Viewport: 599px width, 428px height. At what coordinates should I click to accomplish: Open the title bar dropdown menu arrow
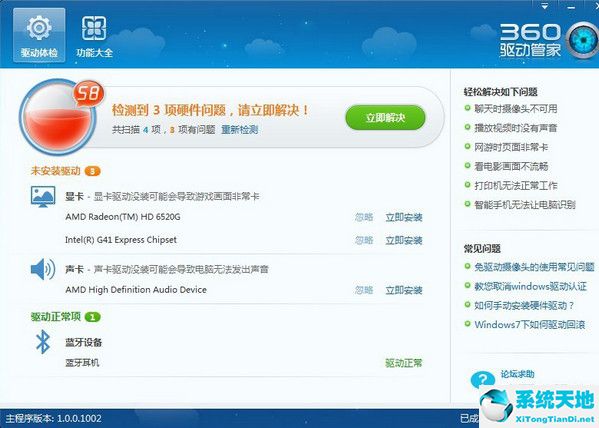pos(545,7)
